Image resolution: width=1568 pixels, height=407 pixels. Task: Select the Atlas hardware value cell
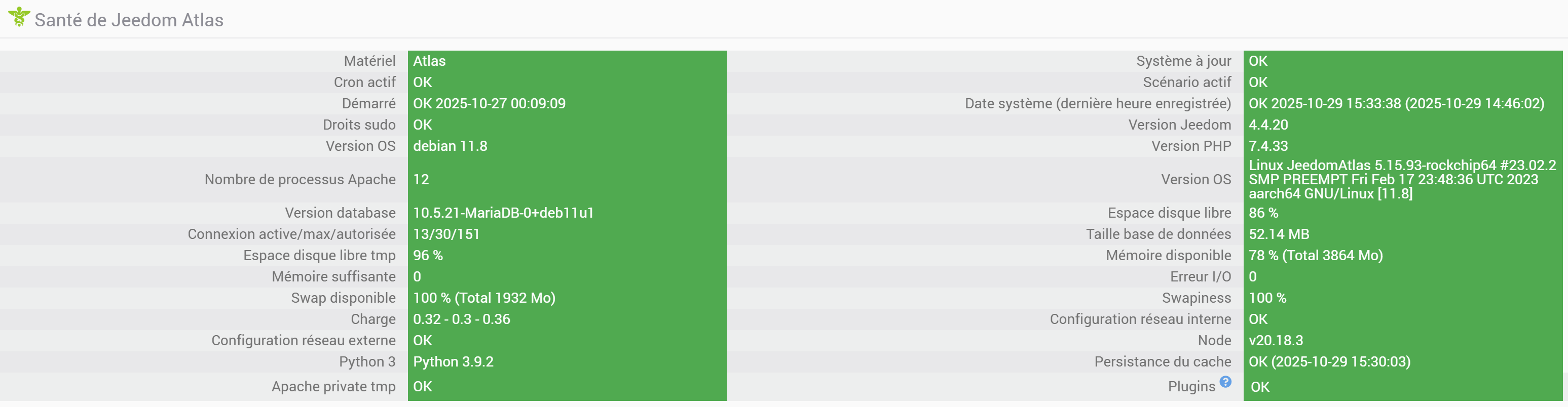(x=429, y=61)
